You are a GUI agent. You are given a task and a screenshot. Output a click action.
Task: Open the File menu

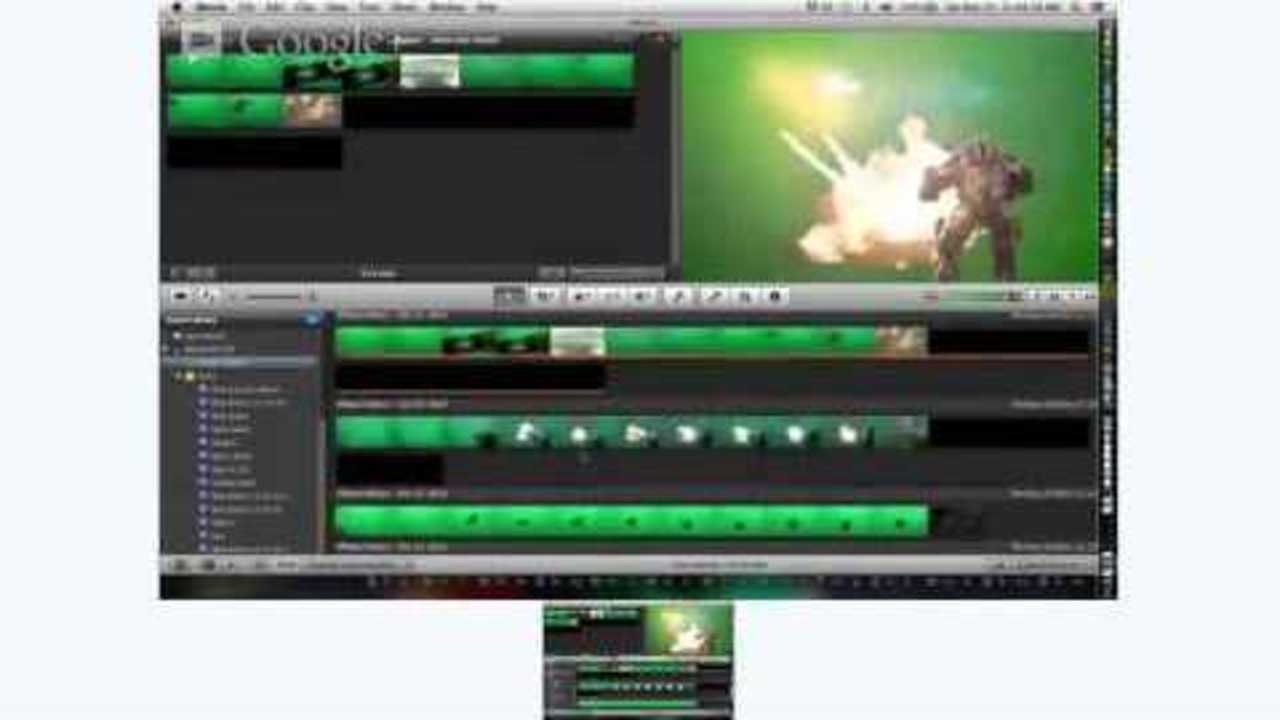click(x=246, y=6)
